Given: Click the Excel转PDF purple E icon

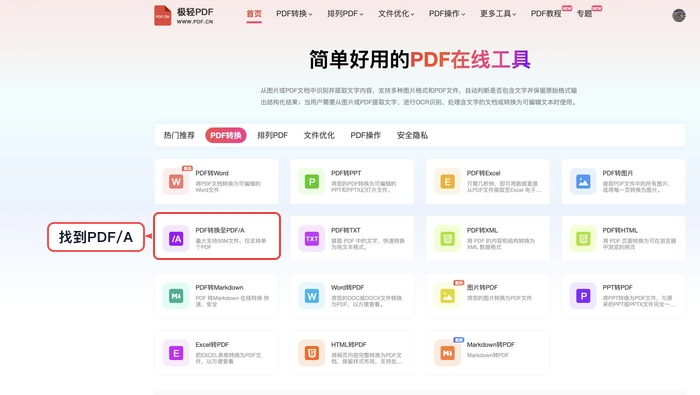Looking at the screenshot, I should coord(176,353).
